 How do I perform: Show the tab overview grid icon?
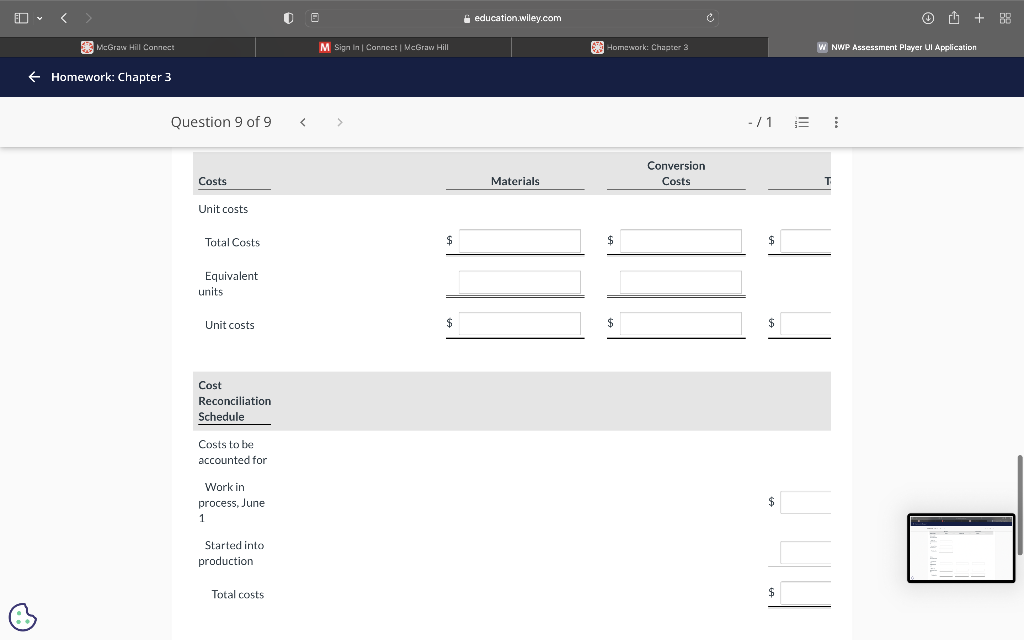click(x=1005, y=18)
